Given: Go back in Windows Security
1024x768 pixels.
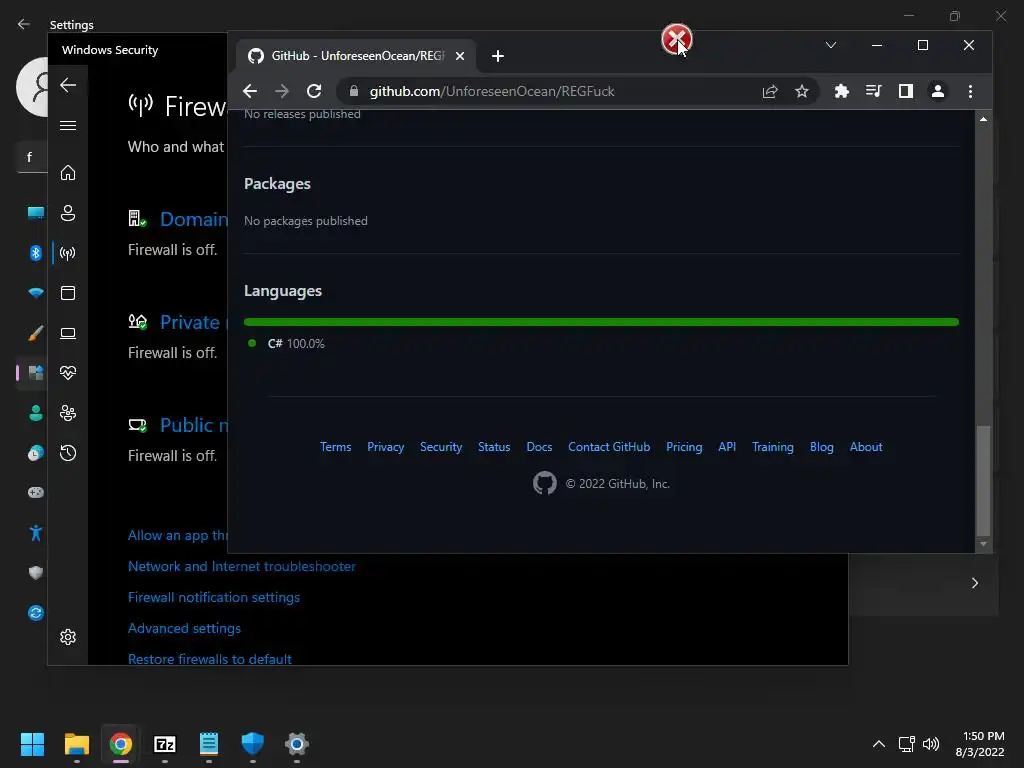Looking at the screenshot, I should point(68,85).
